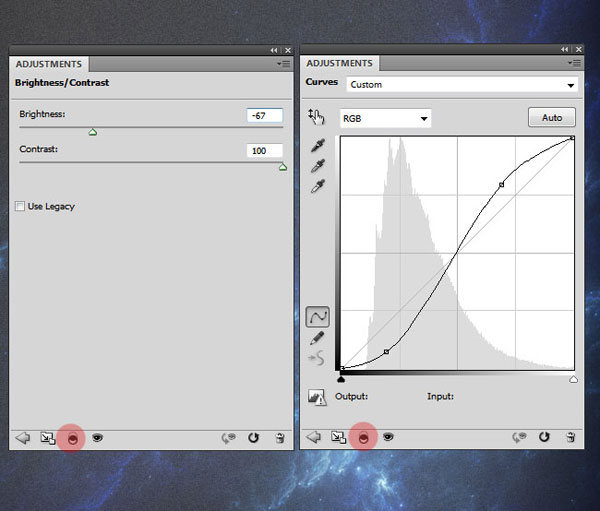
Task: Close the Curves panel
Action: (579, 49)
